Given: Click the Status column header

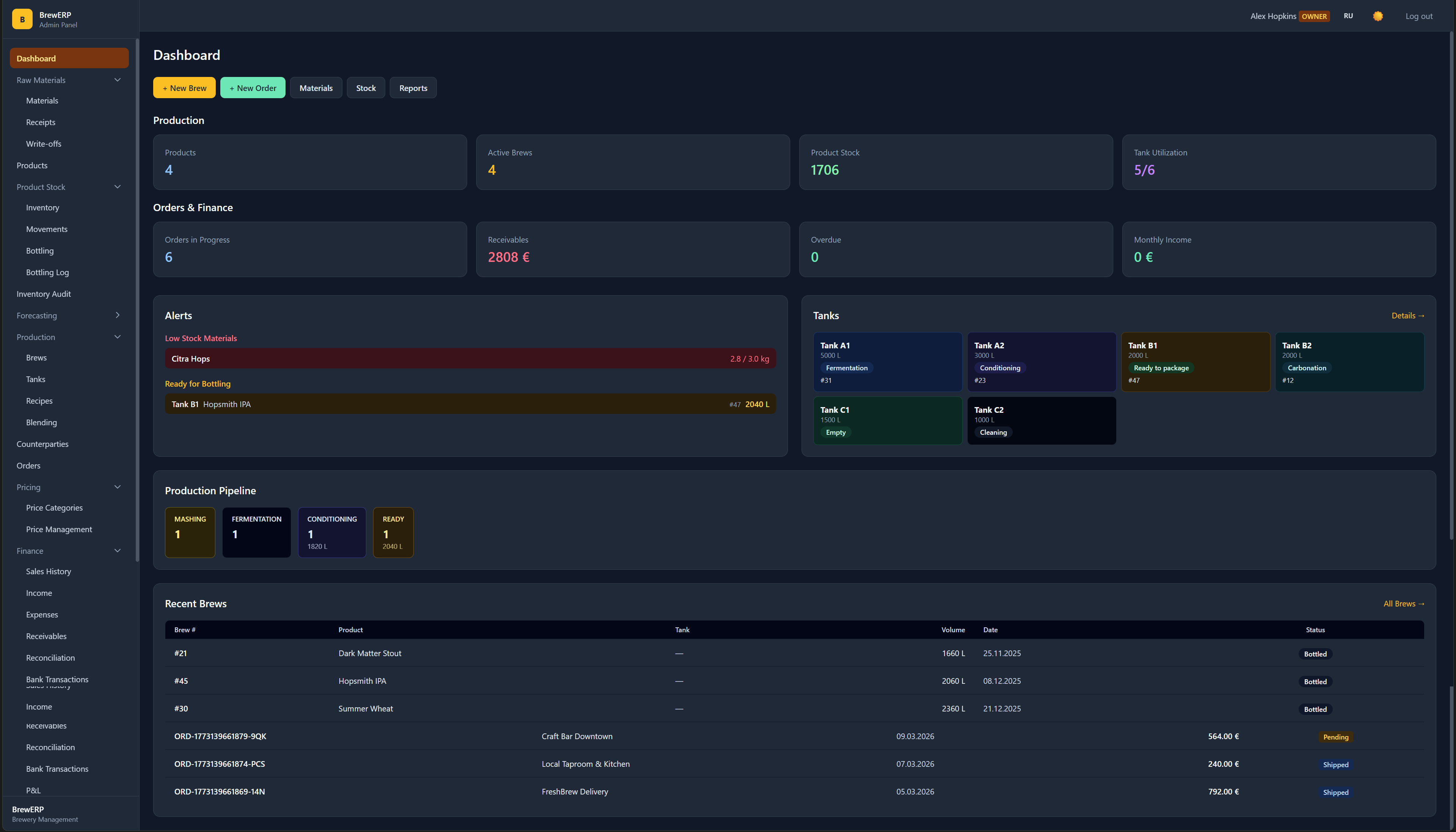Looking at the screenshot, I should coord(1315,630).
